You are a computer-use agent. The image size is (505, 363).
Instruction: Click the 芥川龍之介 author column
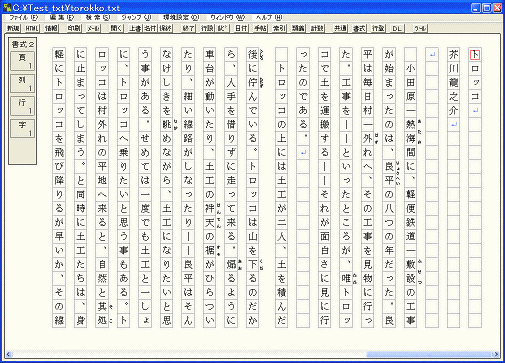point(453,188)
